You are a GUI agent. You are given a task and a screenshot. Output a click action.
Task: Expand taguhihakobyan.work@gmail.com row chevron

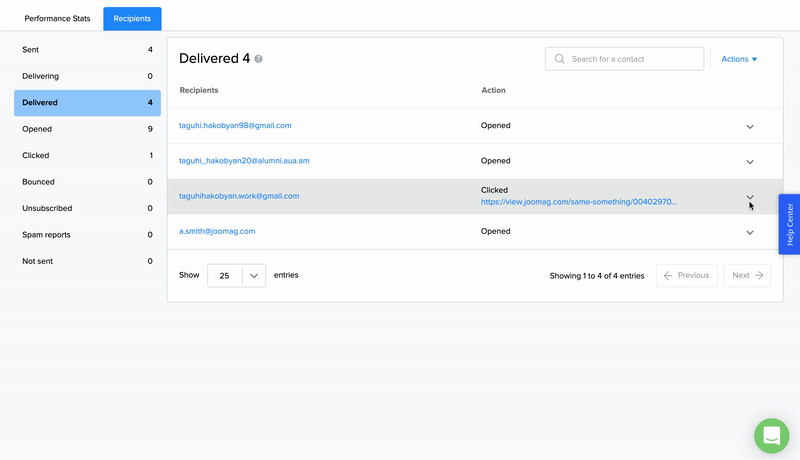750,196
